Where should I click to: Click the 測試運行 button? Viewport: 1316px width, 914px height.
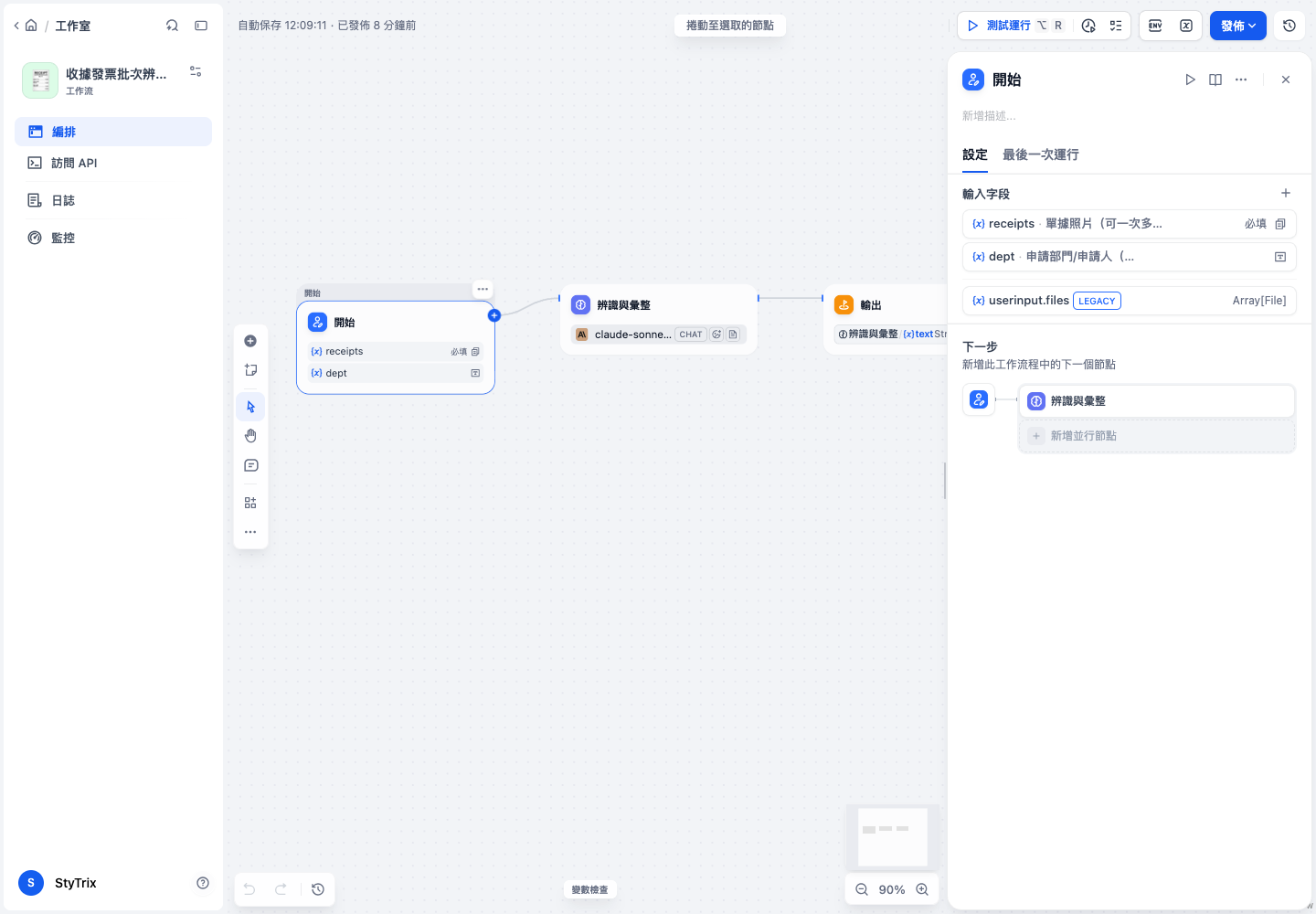point(1014,26)
